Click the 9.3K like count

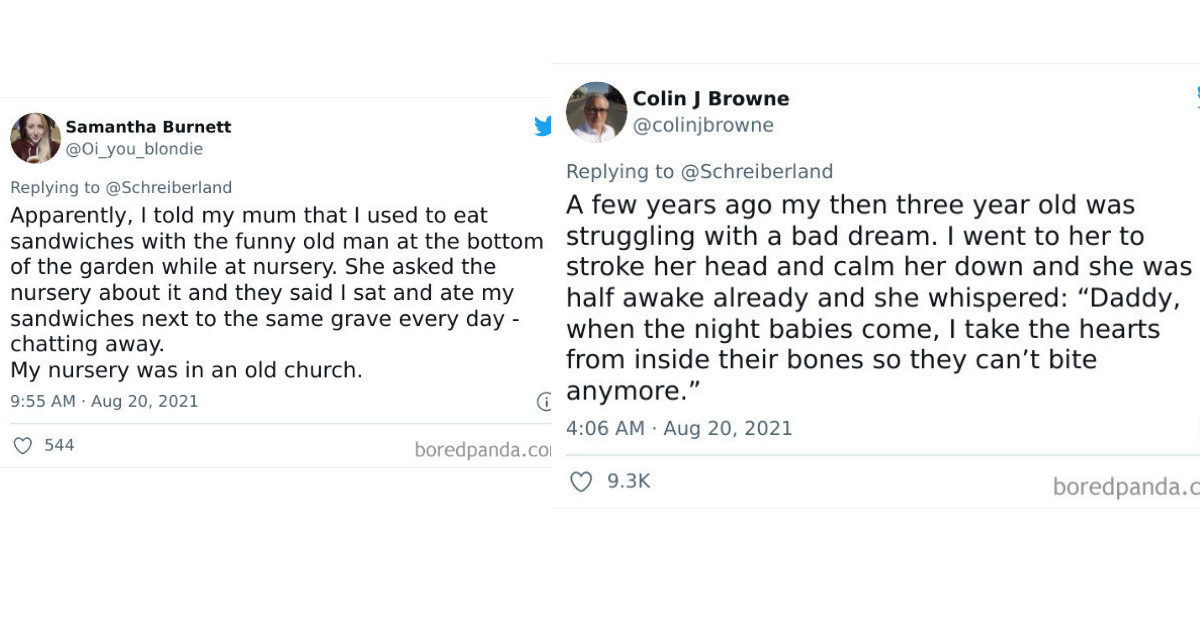tap(628, 481)
